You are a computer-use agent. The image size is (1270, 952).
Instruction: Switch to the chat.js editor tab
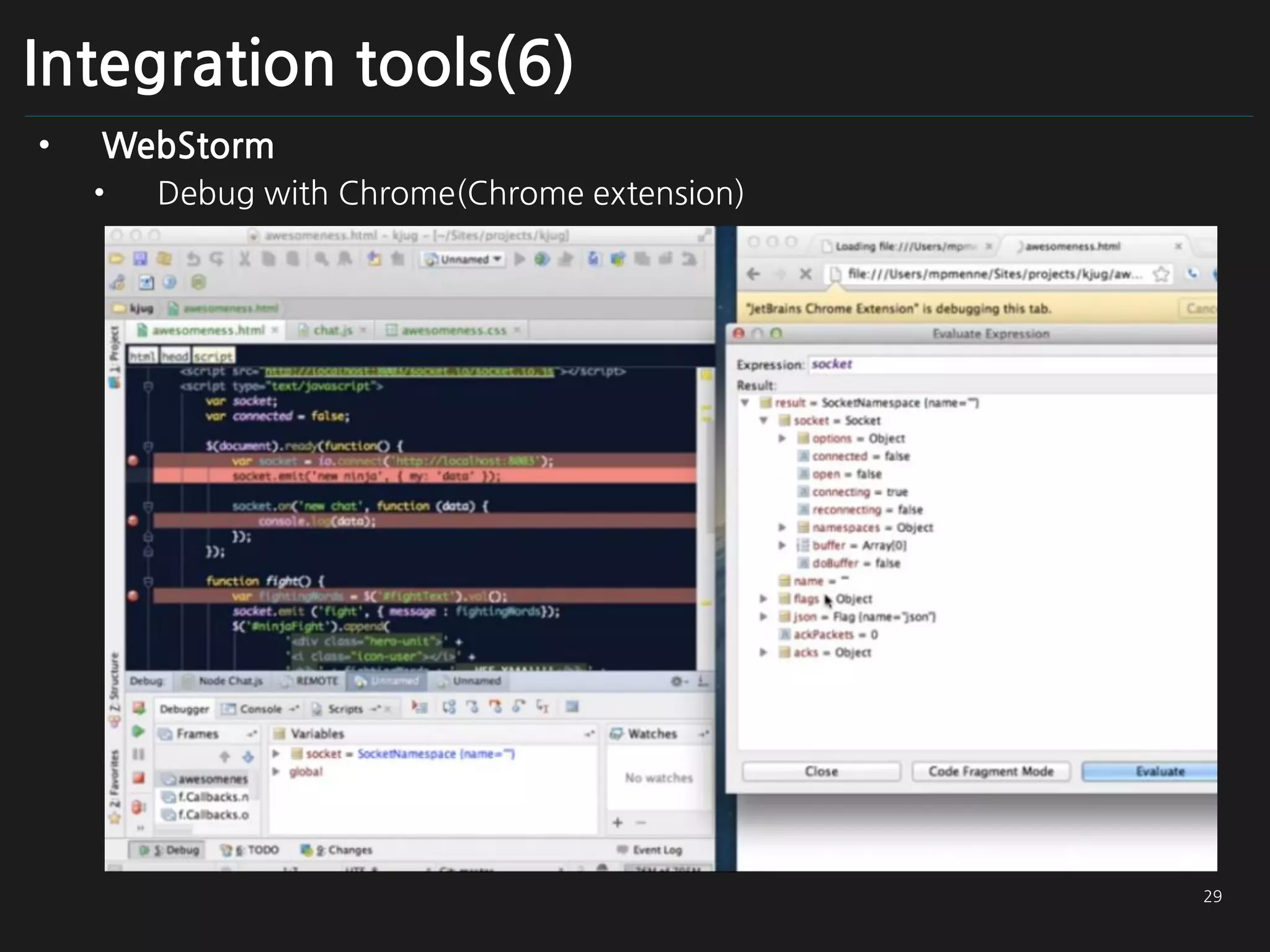click(332, 330)
